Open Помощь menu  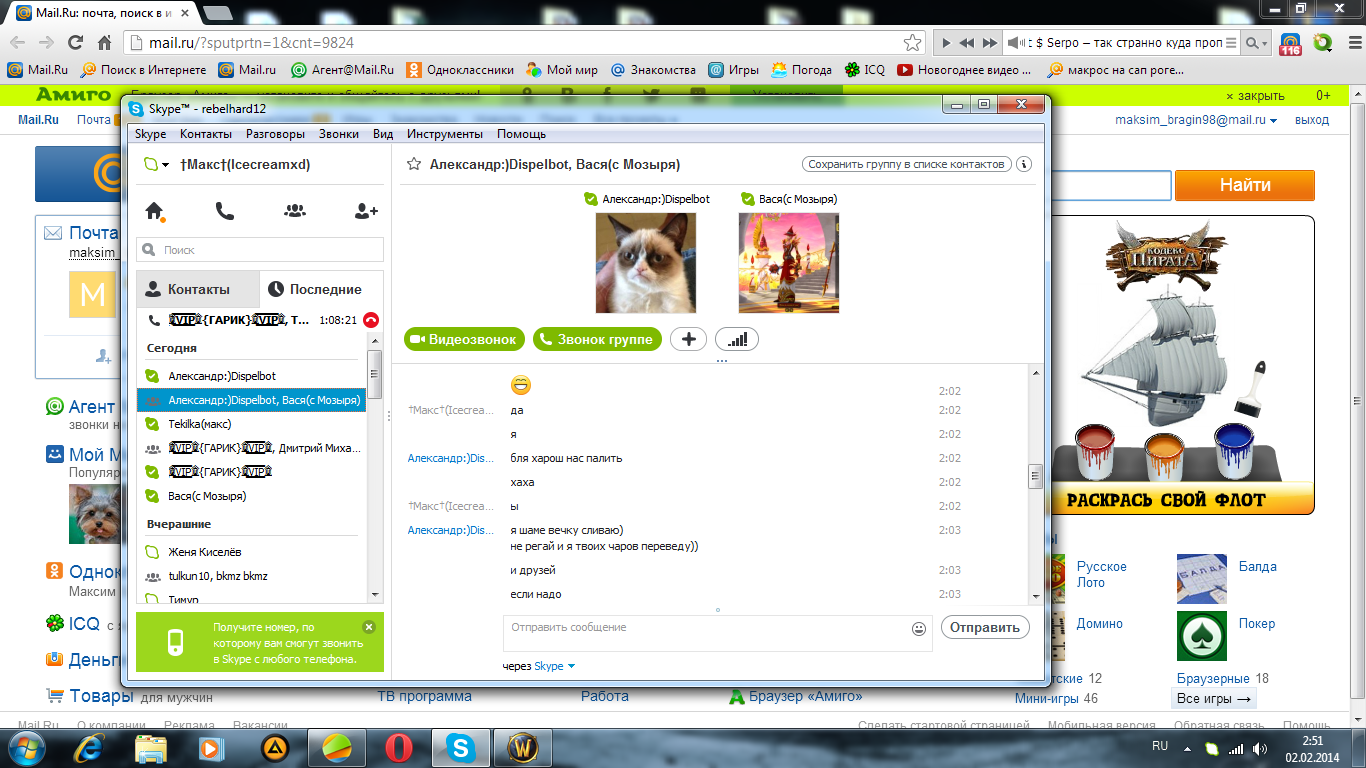tap(522, 134)
